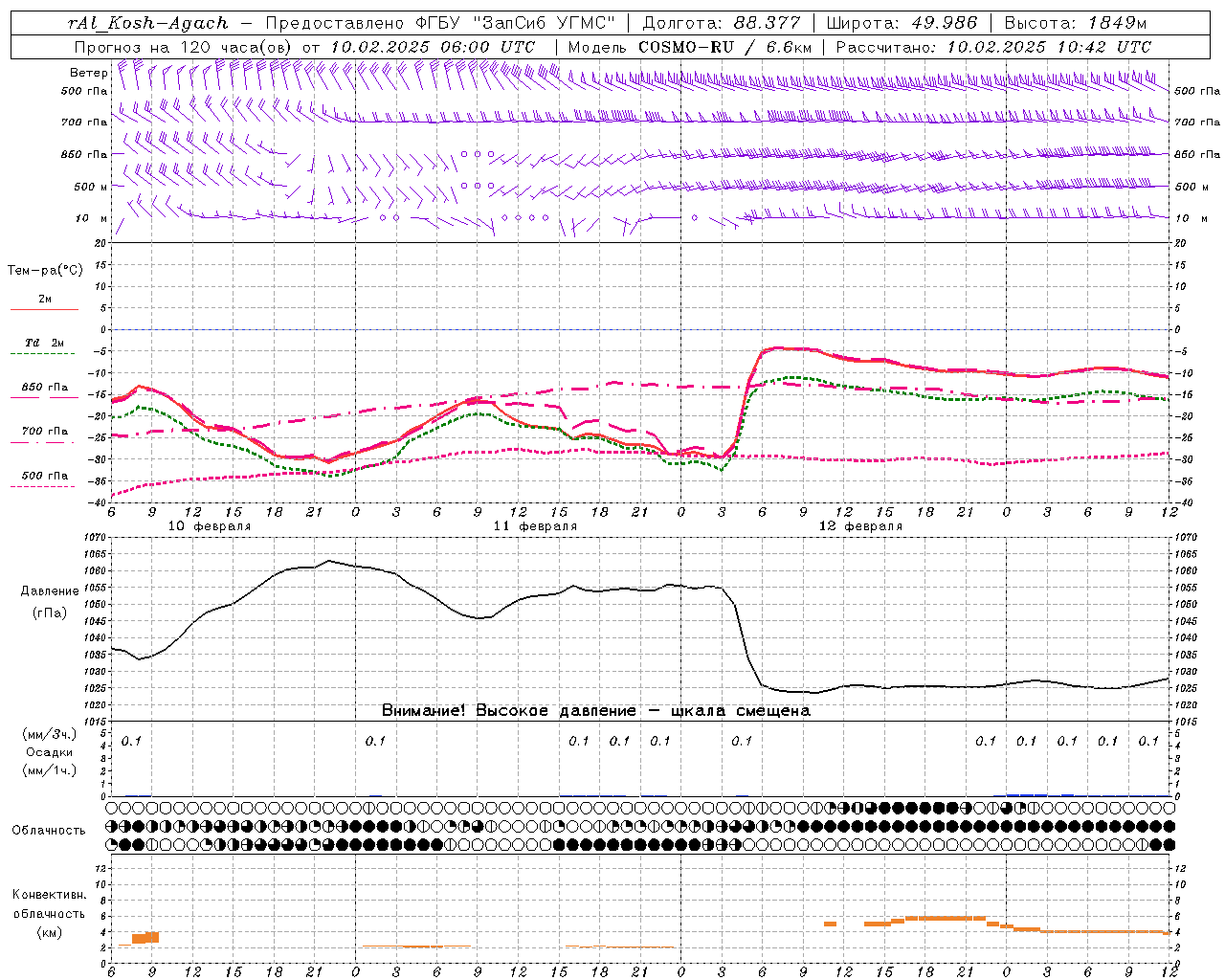Click the 1015 value on the left pressure axis

(x=97, y=722)
